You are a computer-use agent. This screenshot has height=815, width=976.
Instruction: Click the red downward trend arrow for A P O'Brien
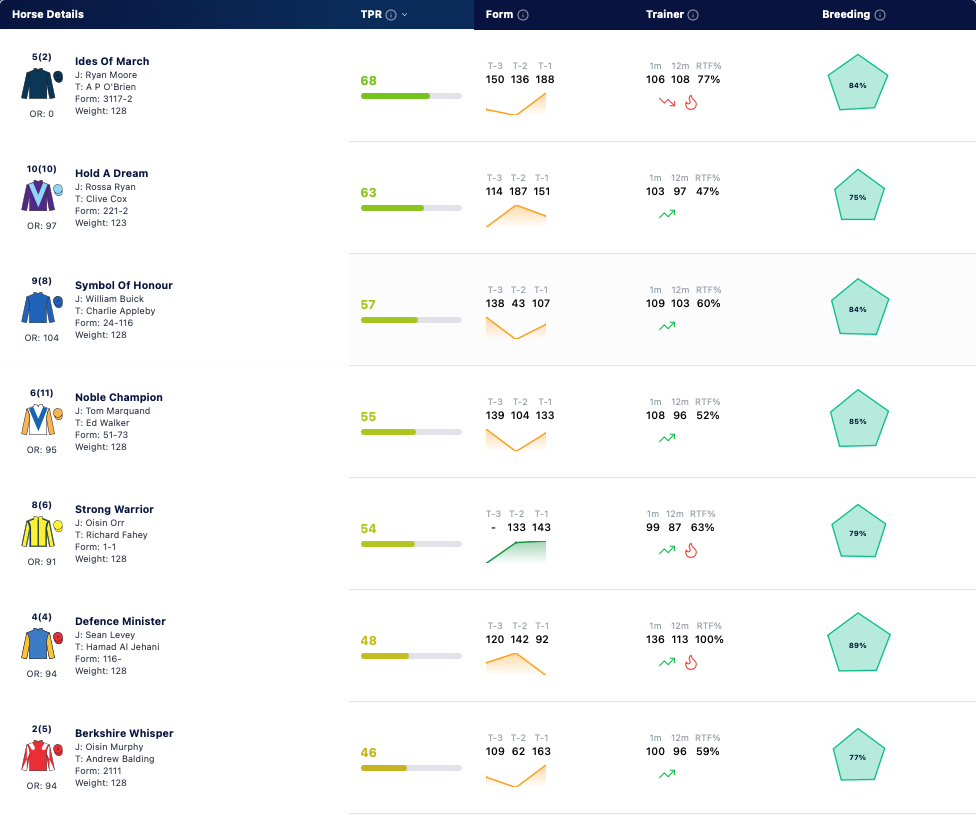click(x=667, y=102)
